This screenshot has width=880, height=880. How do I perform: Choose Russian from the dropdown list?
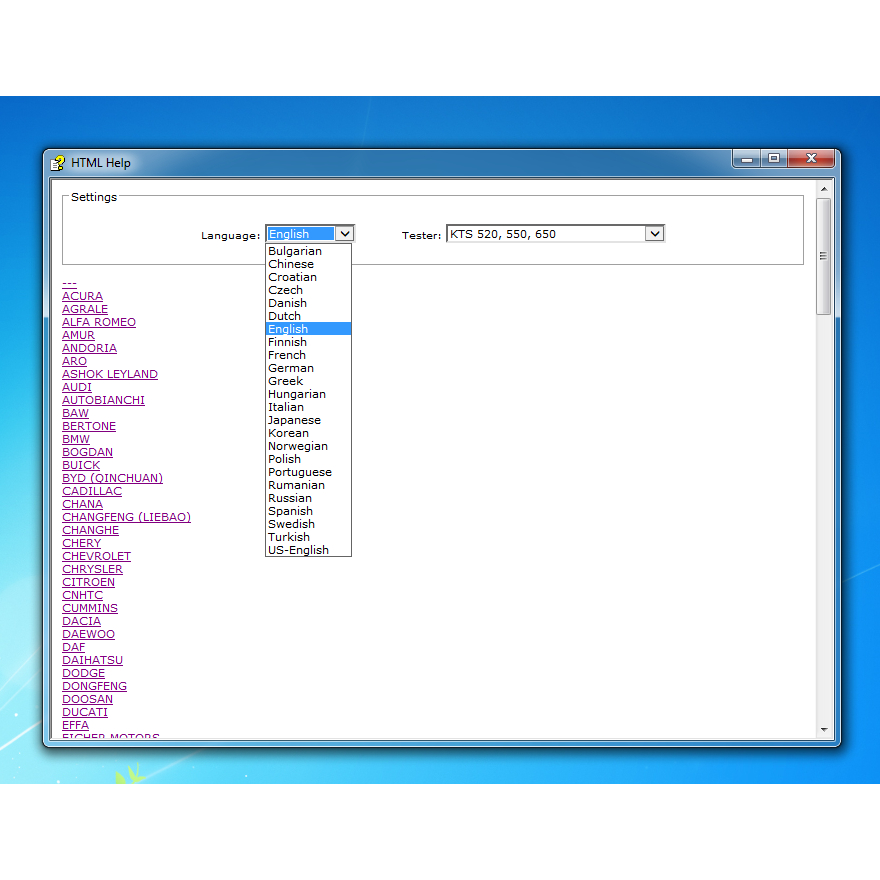[308, 498]
